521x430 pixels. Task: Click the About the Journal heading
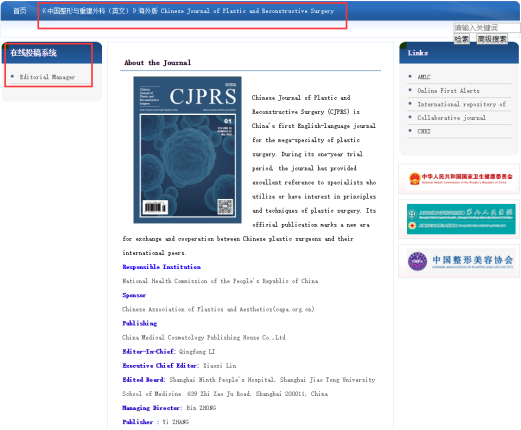(x=157, y=63)
